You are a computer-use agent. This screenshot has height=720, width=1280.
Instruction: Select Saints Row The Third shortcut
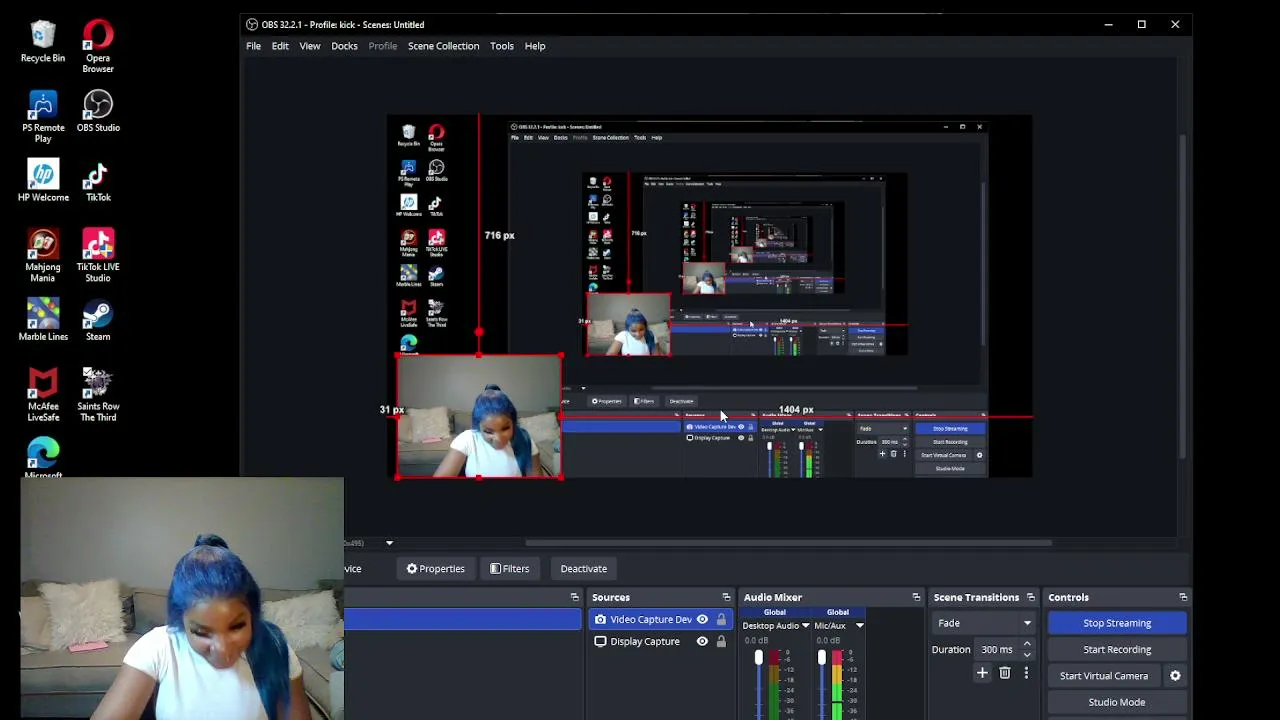point(98,395)
